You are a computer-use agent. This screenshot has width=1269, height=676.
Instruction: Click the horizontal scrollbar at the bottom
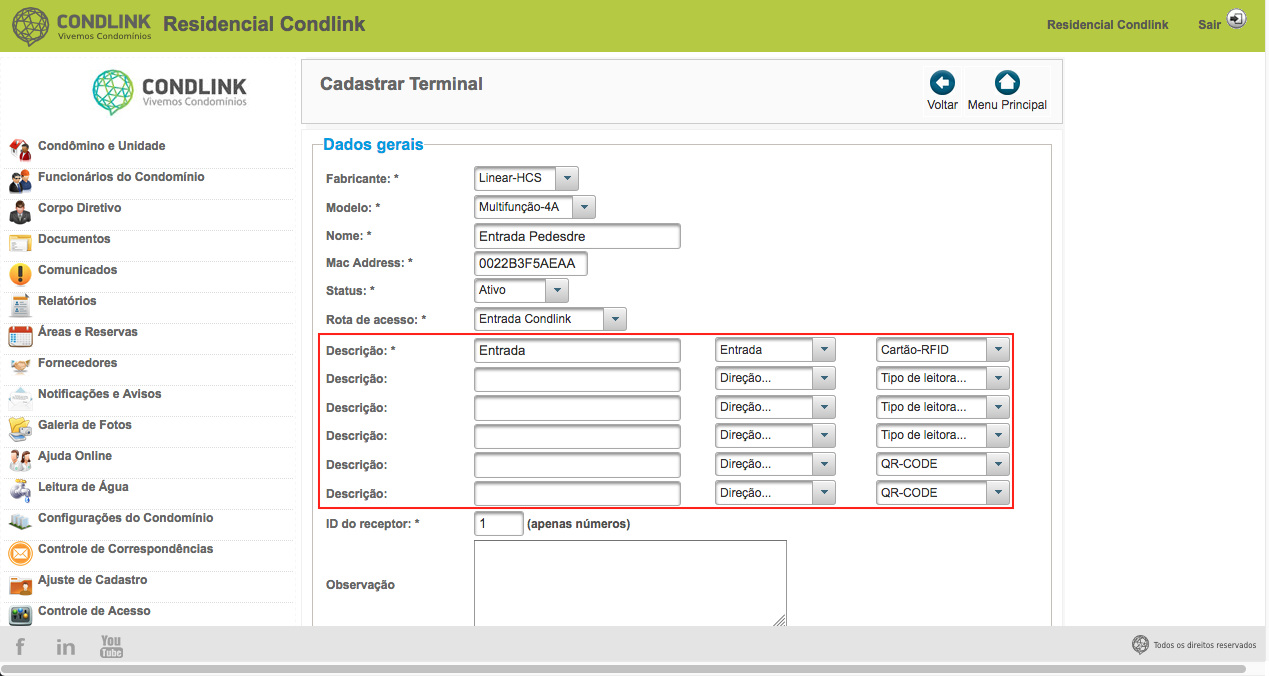point(624,669)
